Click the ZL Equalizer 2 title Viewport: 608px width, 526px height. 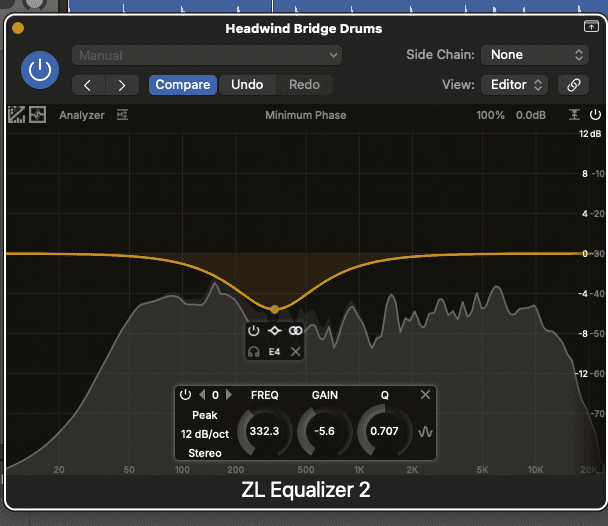point(306,490)
